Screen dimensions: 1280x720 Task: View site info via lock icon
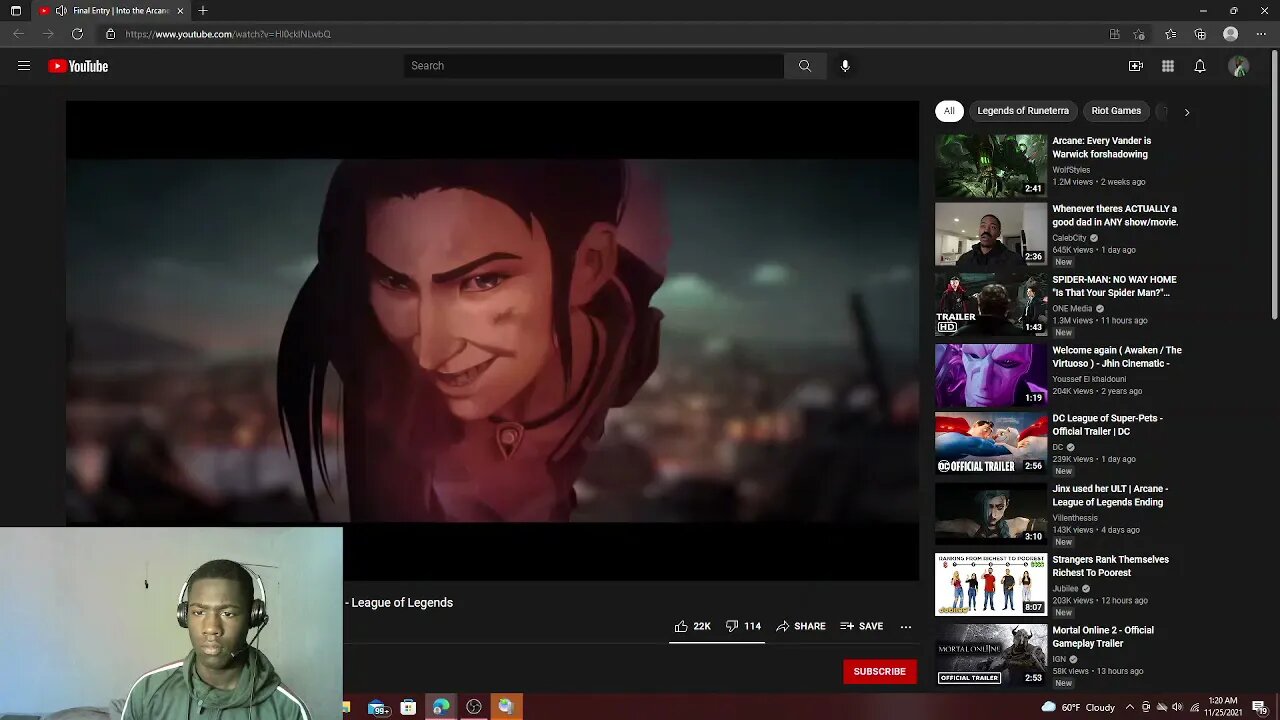coord(111,34)
